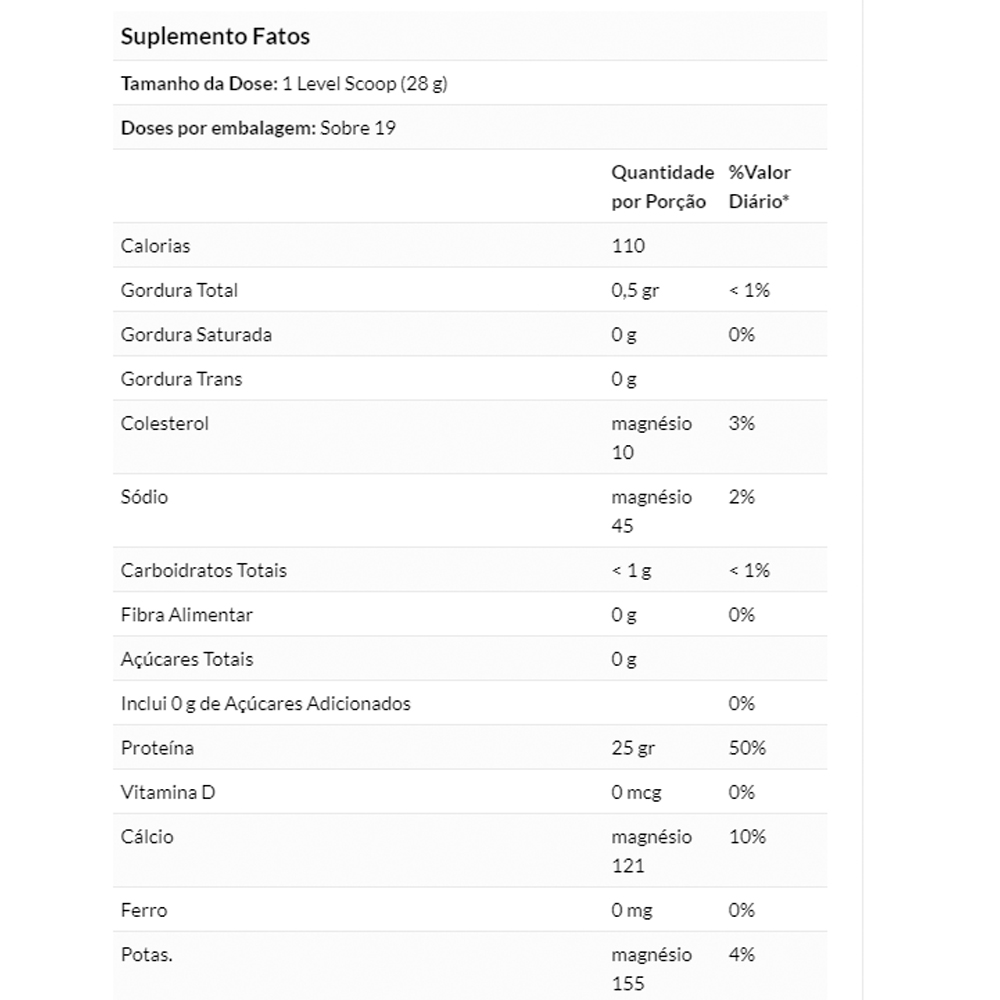
Task: Select the "Tamanho da Dose" label
Action: tap(198, 84)
